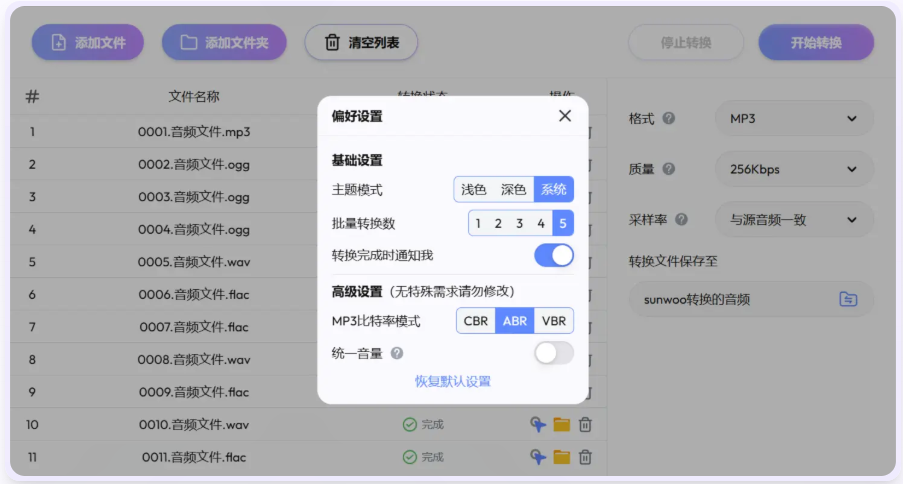Open folder icon for 0010.音频文件.wav
This screenshot has width=903, height=484.
(x=561, y=425)
